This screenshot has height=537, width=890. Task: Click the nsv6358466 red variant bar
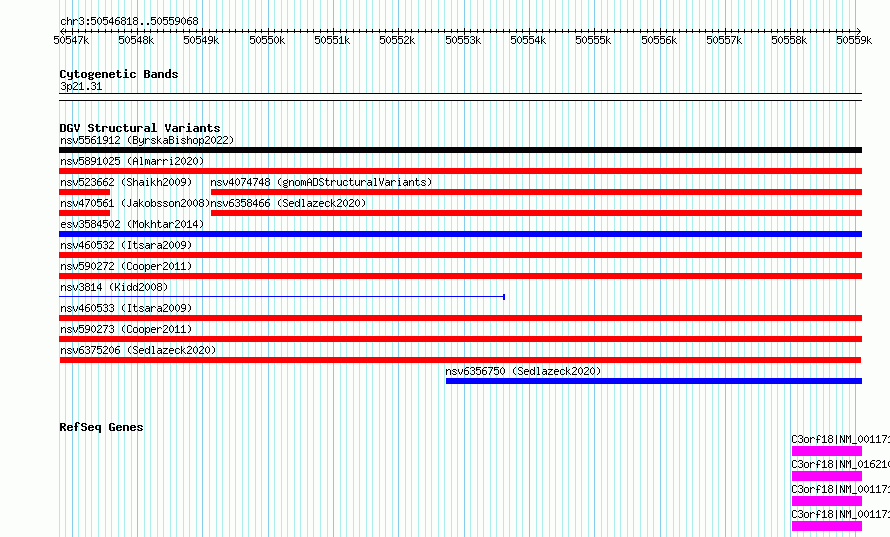[536, 213]
